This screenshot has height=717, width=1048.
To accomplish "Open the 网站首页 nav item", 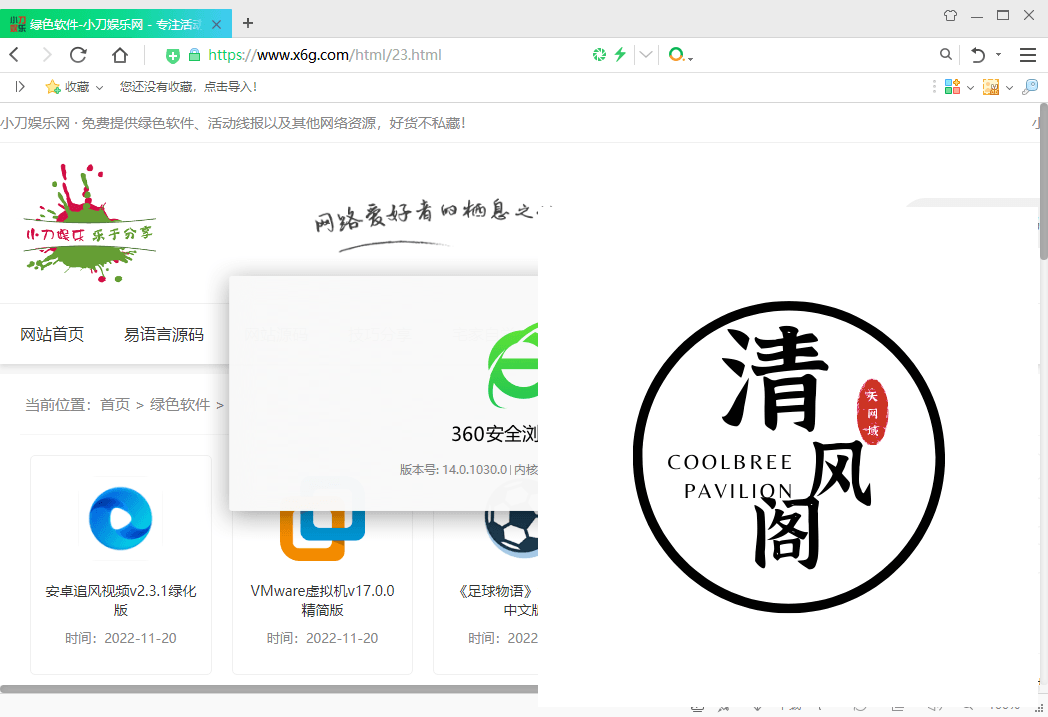I will point(52,334).
